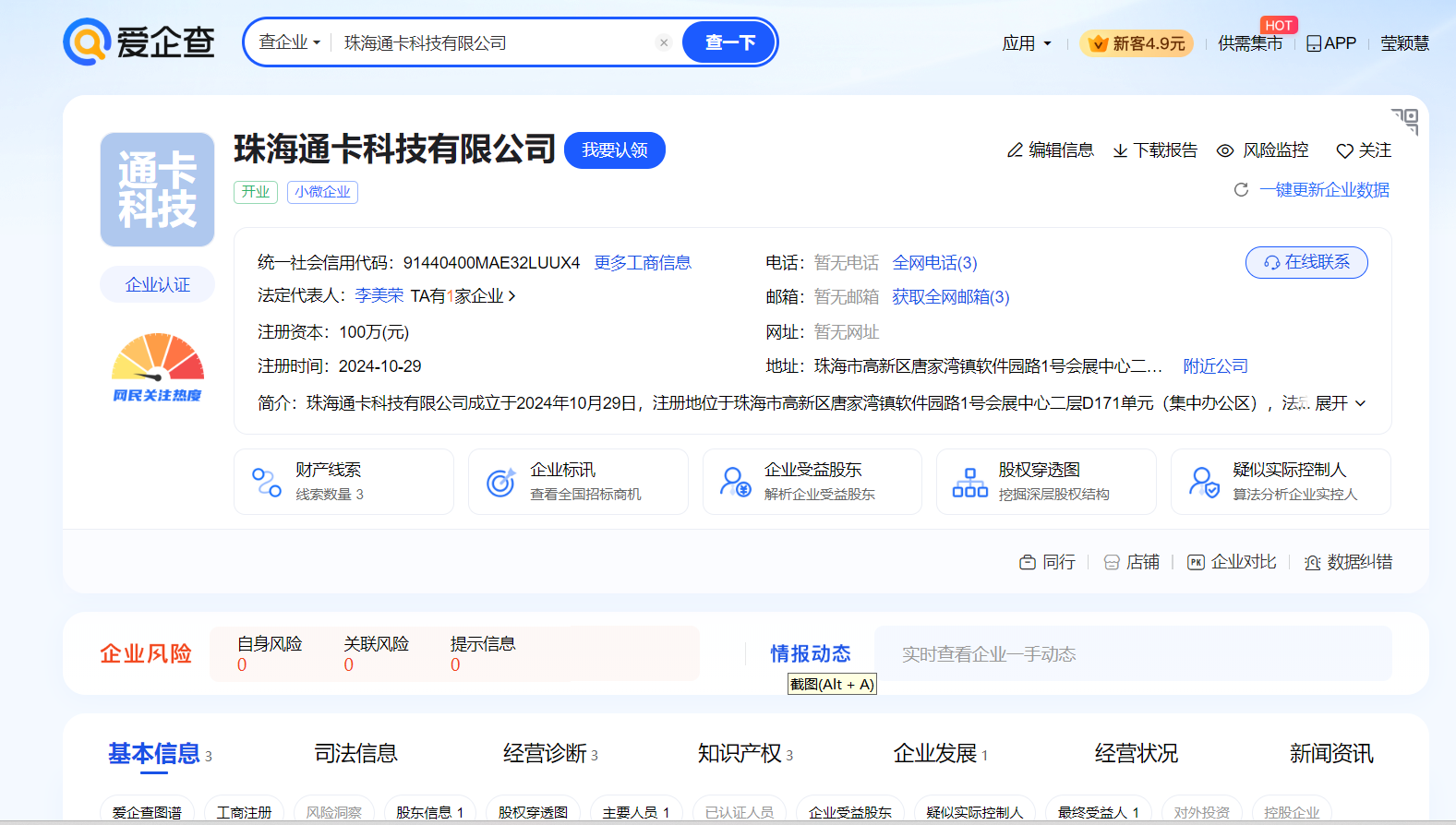1456x825 pixels.
Task: Switch to the 经营状况 tab
Action: point(1137,754)
